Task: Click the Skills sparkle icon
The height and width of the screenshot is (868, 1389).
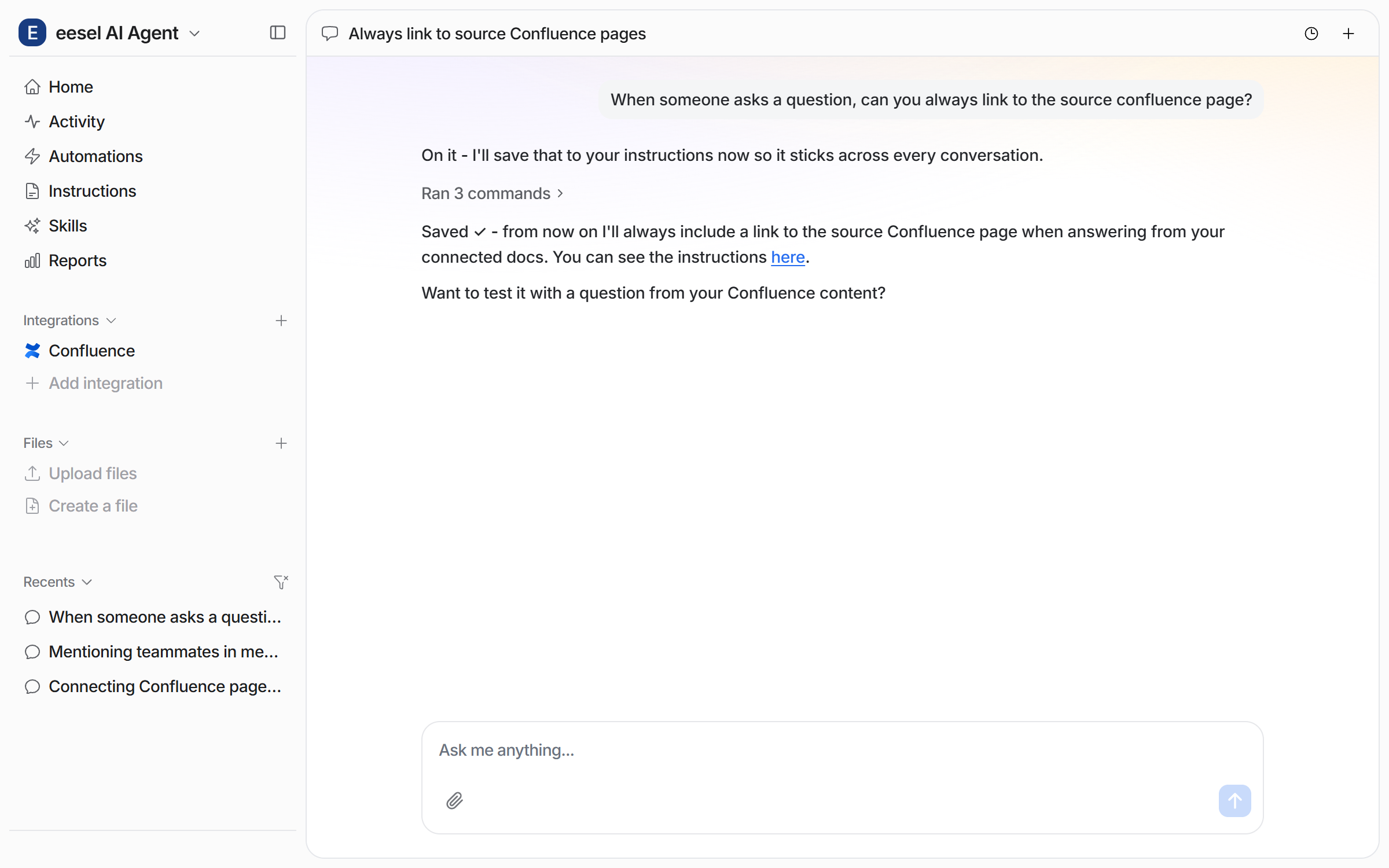Action: (x=32, y=226)
